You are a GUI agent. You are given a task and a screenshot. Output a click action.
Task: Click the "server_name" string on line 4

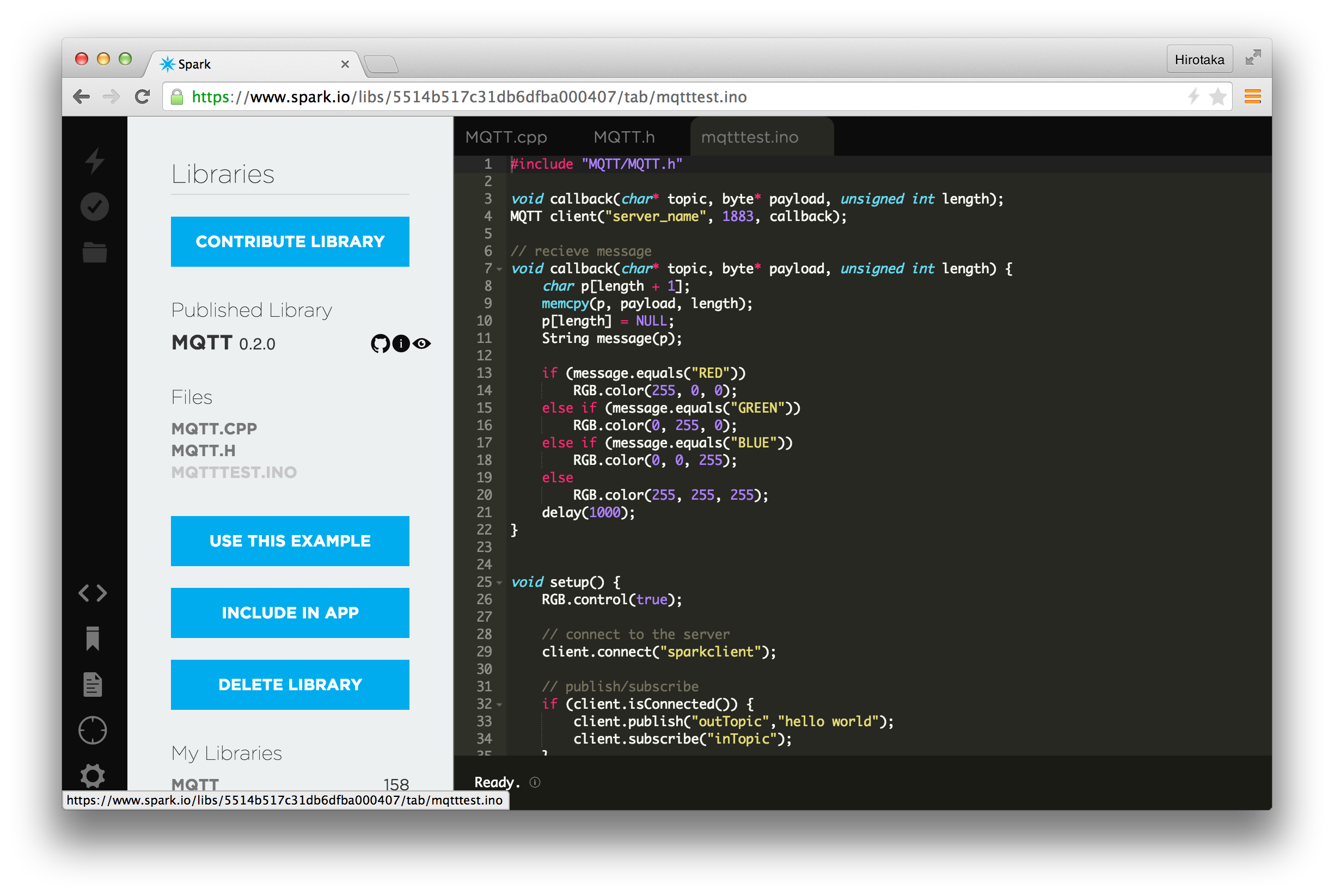point(656,217)
